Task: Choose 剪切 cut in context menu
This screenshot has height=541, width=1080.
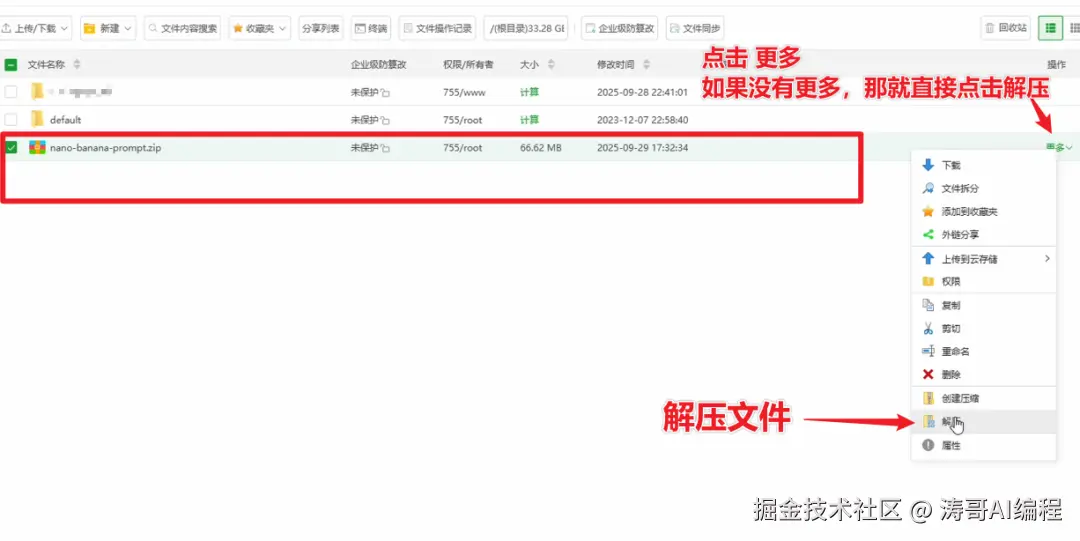Action: coord(984,329)
